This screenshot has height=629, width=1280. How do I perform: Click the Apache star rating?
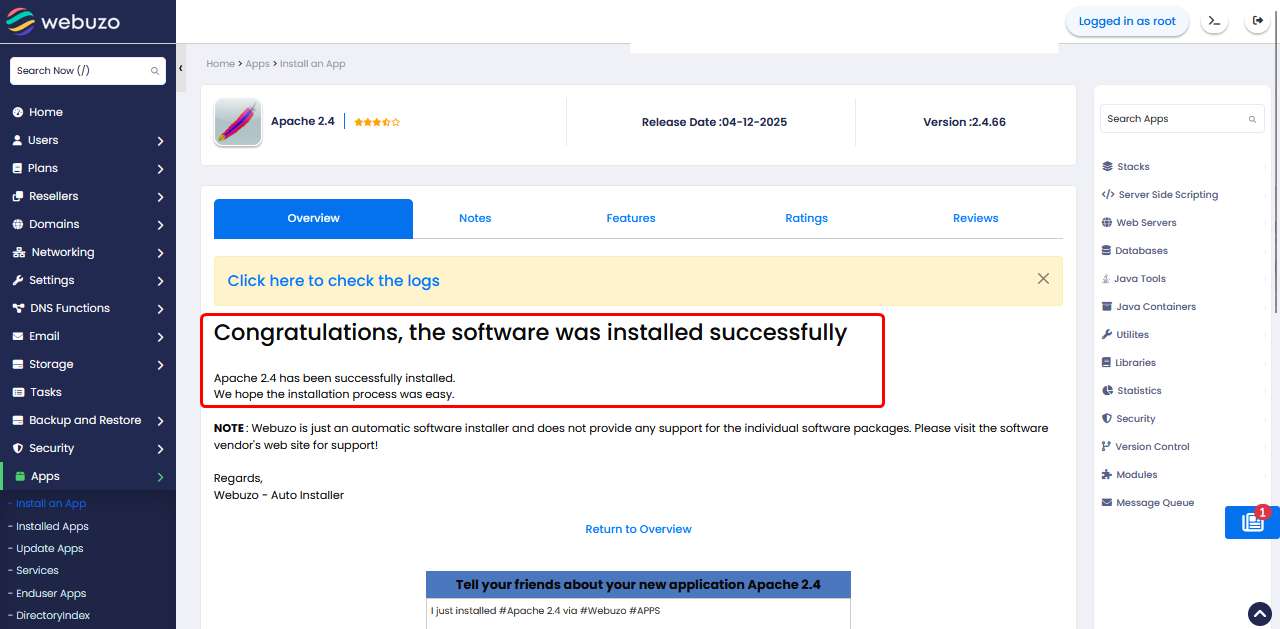[377, 122]
